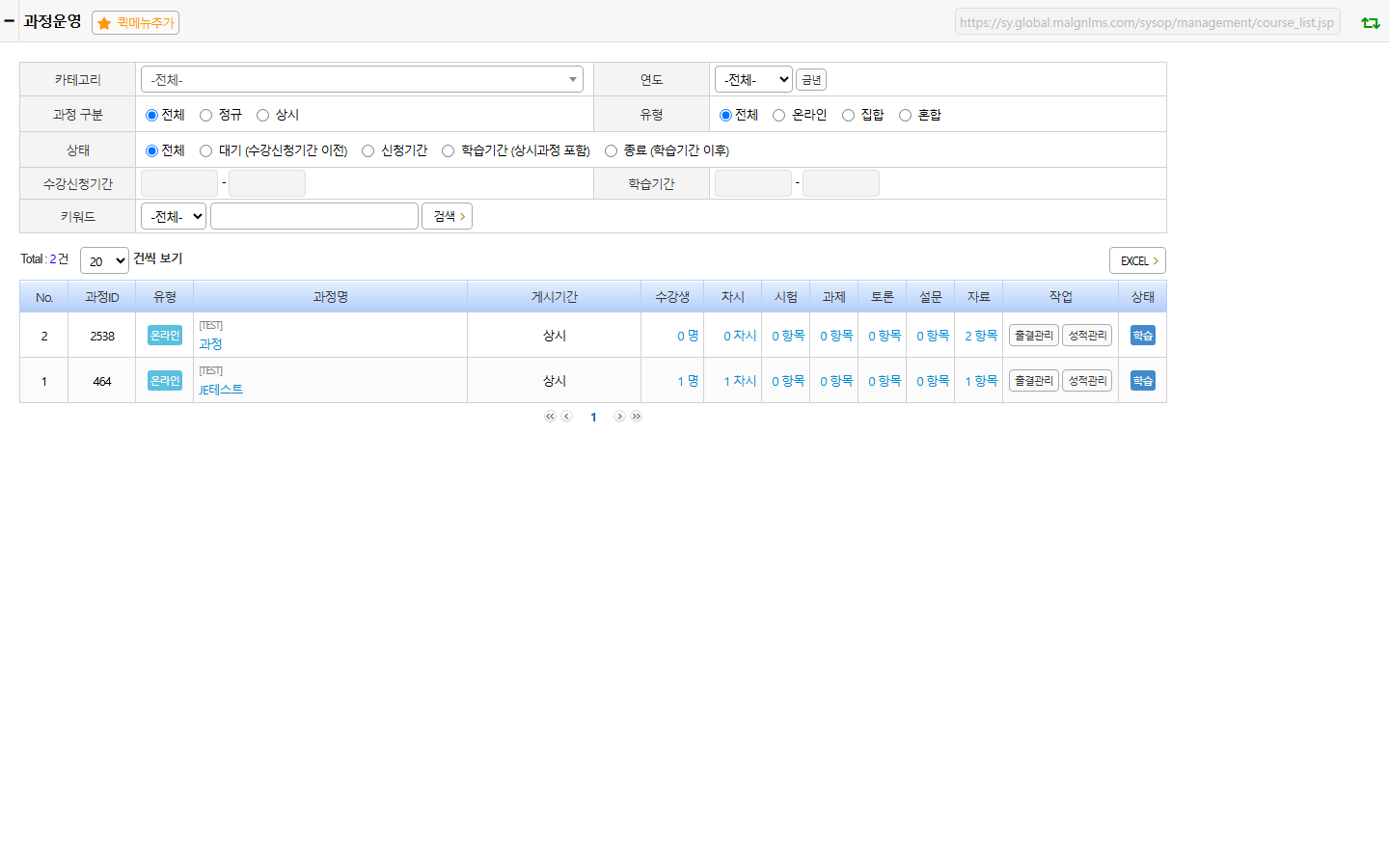This screenshot has width=1389, height=868.
Task: Open course named JE테스트
Action: tap(221, 390)
